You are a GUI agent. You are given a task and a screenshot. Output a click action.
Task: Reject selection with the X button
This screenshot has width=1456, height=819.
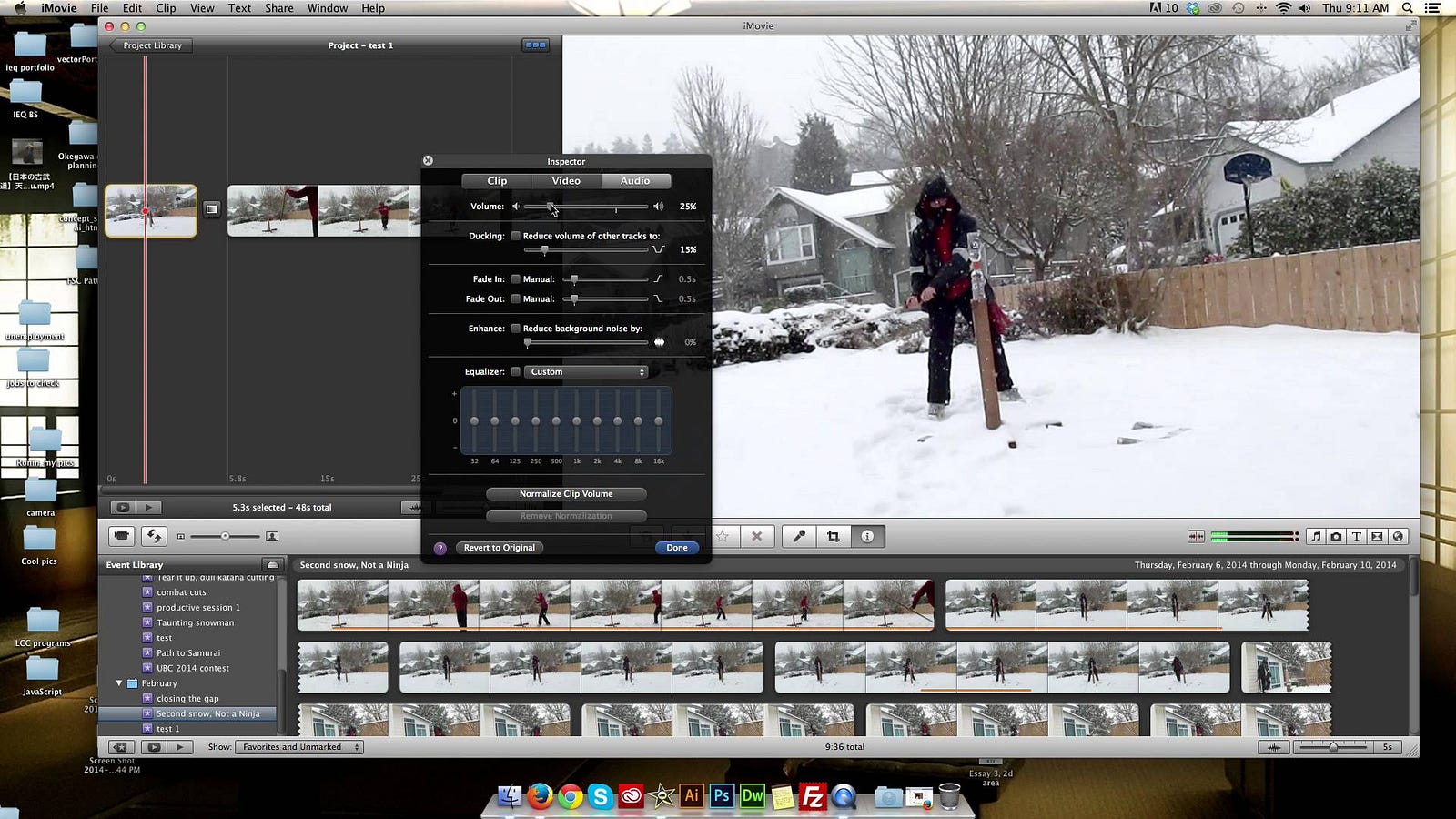pos(756,537)
